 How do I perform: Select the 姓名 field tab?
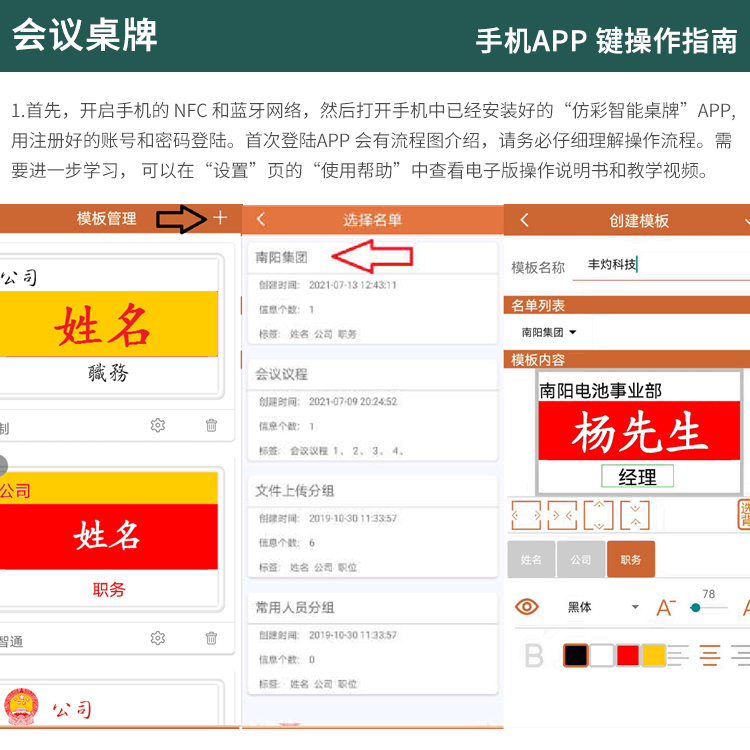(531, 560)
